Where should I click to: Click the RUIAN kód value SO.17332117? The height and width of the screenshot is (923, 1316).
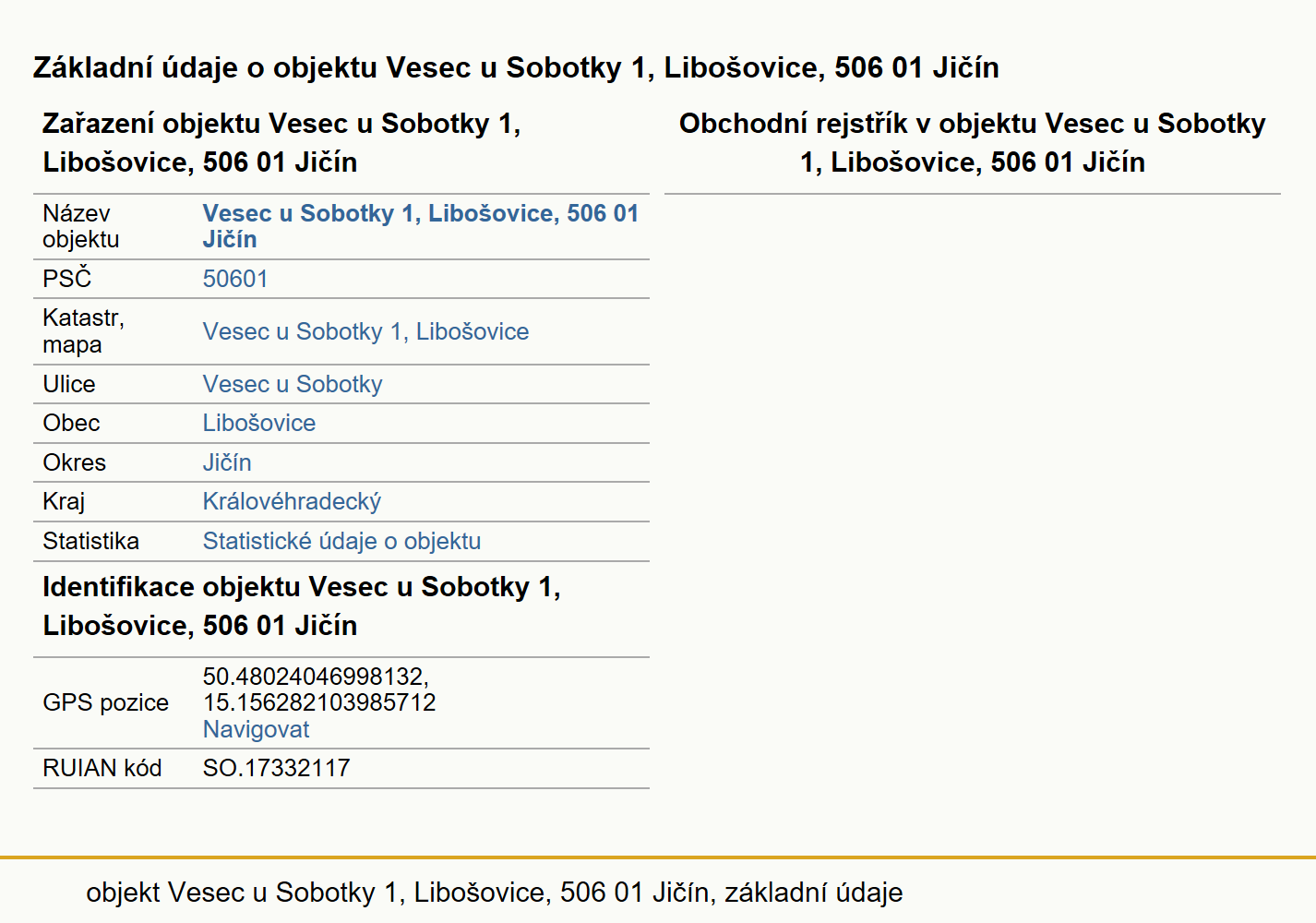click(277, 768)
